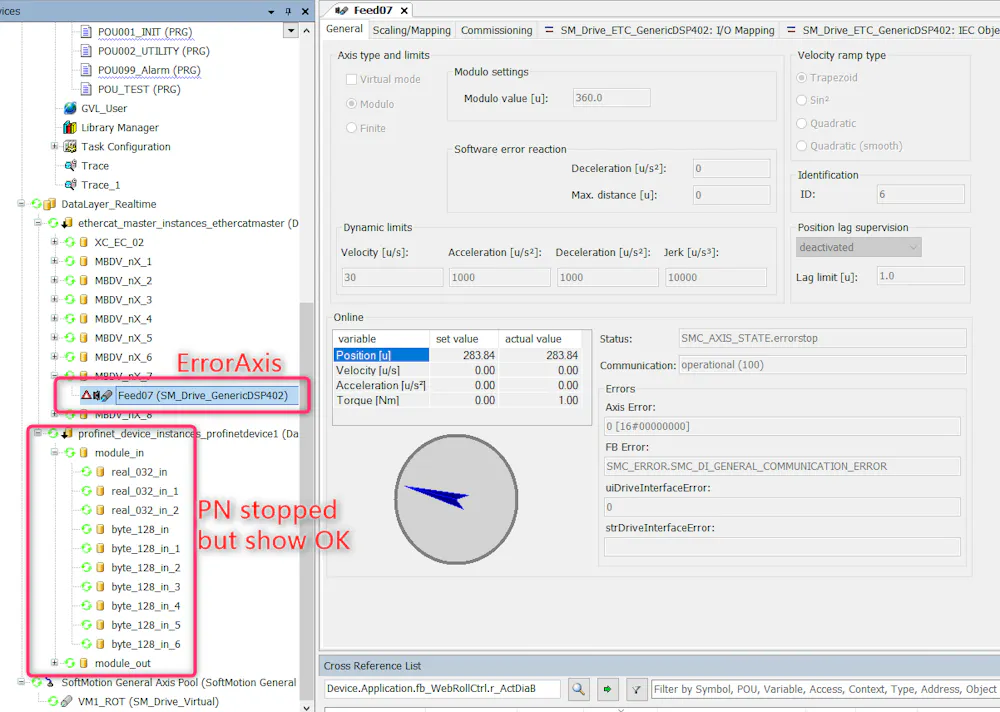Screen dimensions: 1000x712
Task: Click the POU_TEST program icon
Action: [86, 89]
